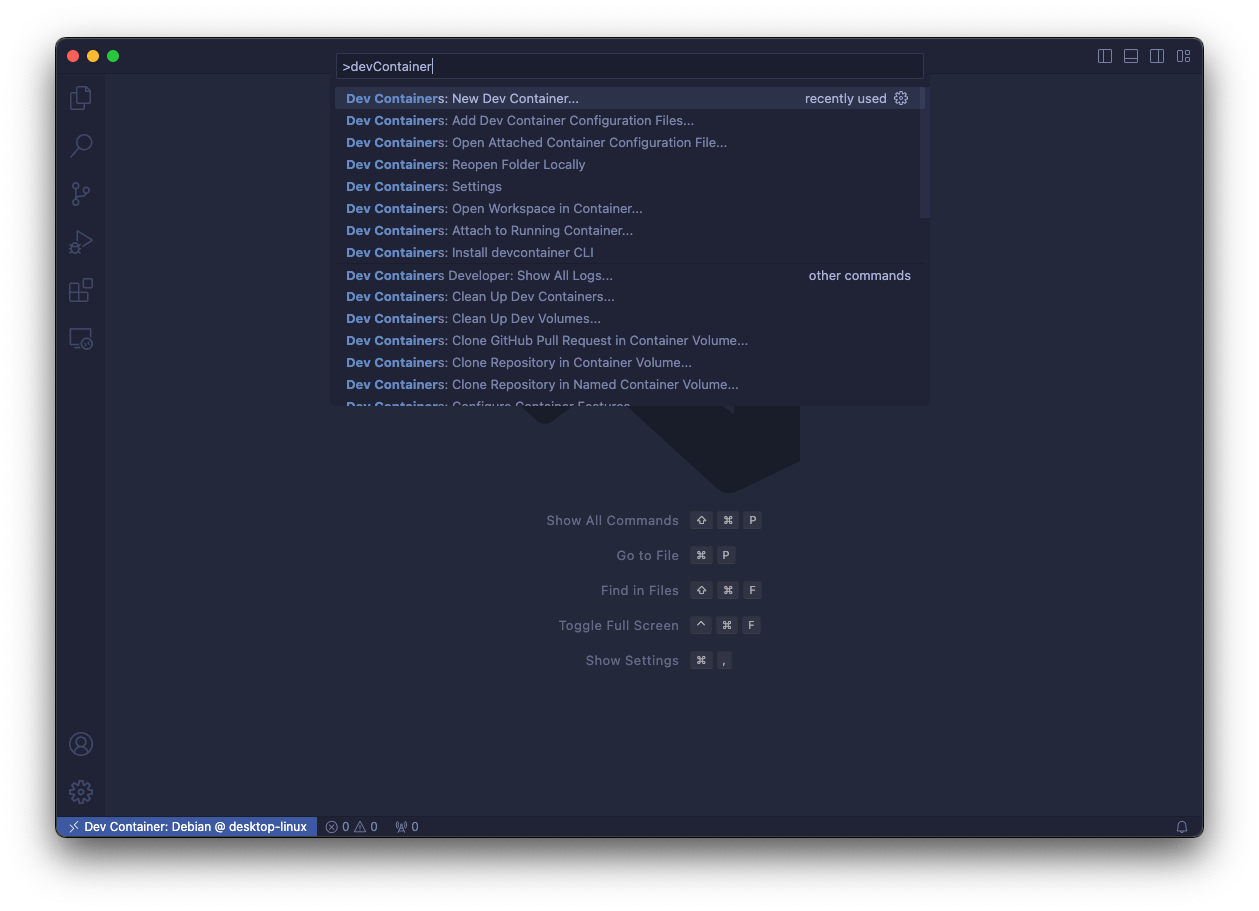Open the Customize Layout icon
Viewport: 1259px width, 911px height.
pos(1183,56)
